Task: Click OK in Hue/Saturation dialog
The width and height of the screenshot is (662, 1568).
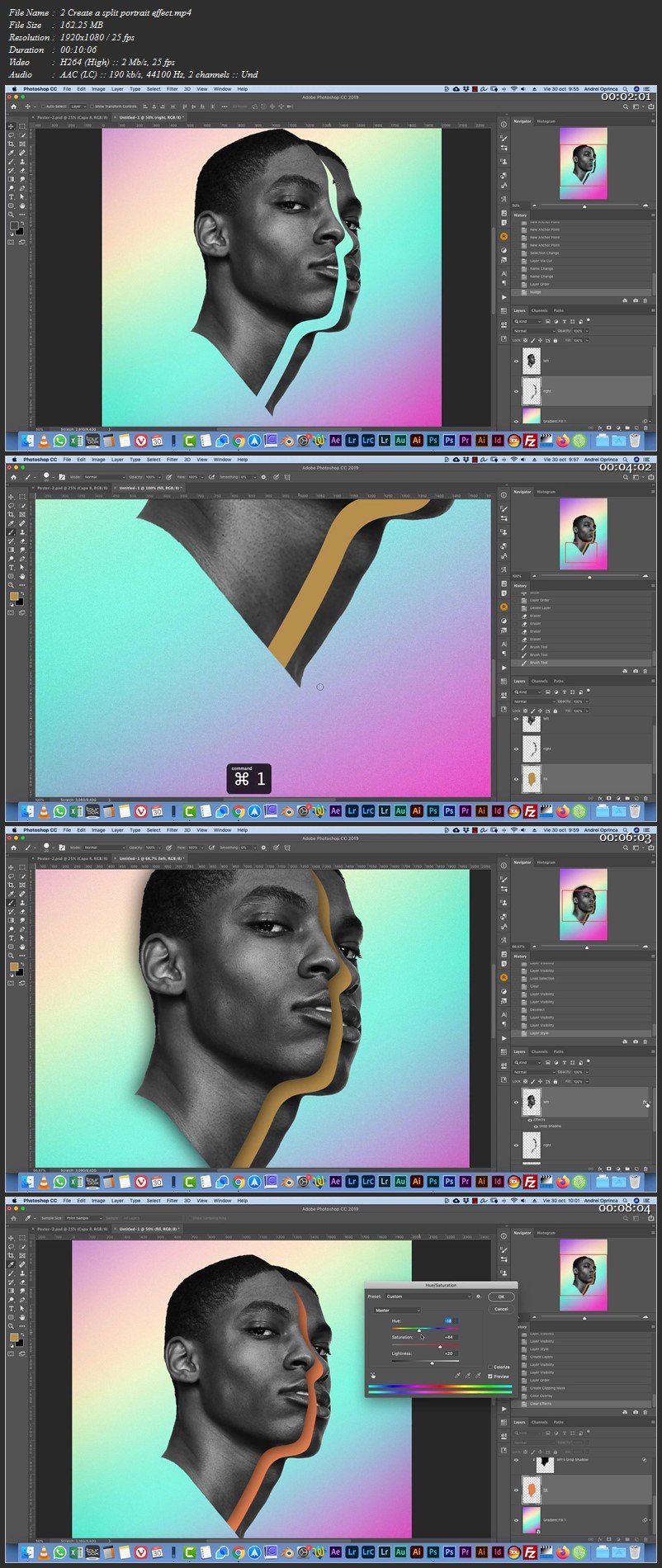Action: (x=501, y=1296)
